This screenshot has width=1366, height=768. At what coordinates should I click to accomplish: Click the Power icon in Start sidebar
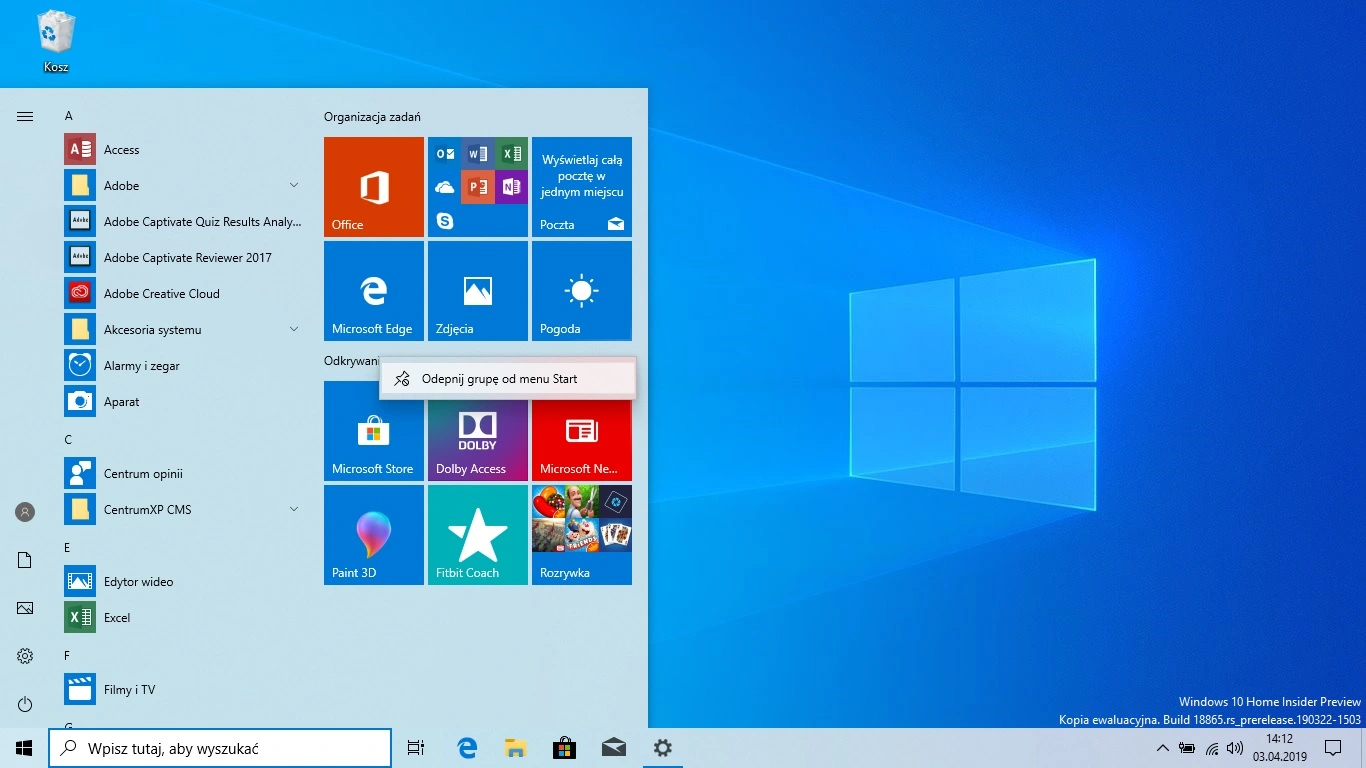click(25, 704)
